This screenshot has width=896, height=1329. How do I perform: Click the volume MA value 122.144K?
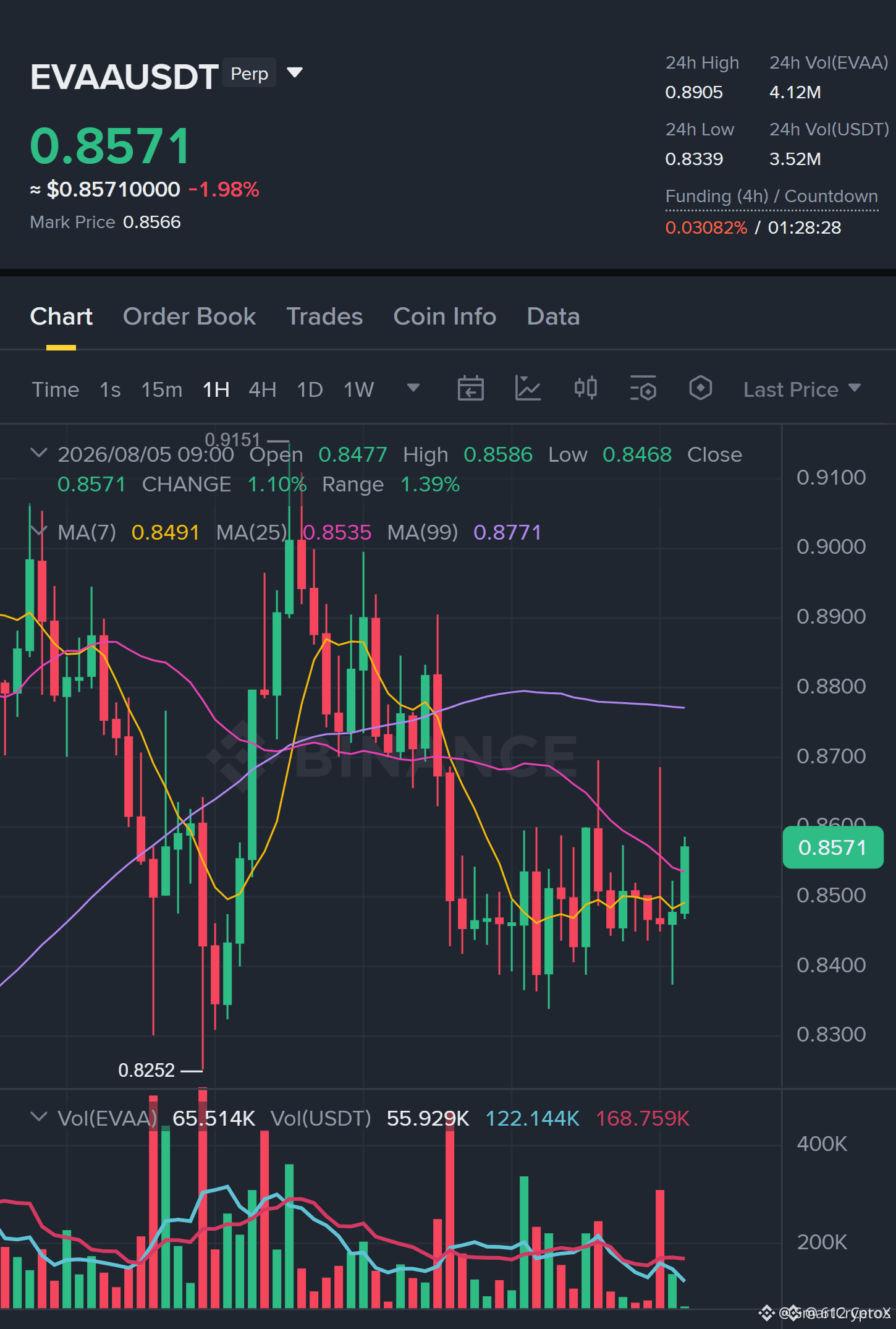tap(533, 1118)
